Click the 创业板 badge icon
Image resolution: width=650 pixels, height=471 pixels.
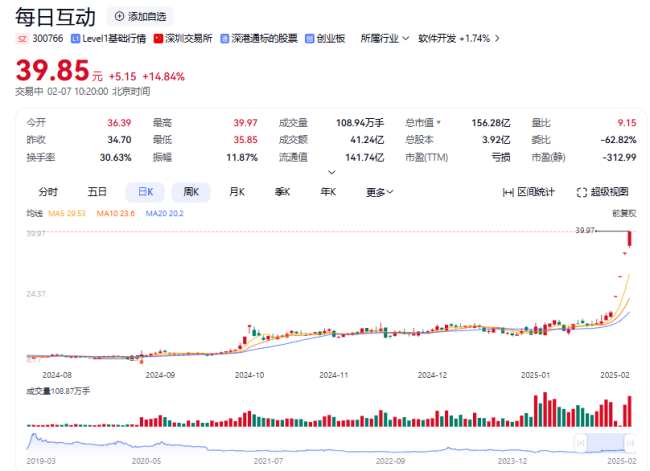point(310,39)
